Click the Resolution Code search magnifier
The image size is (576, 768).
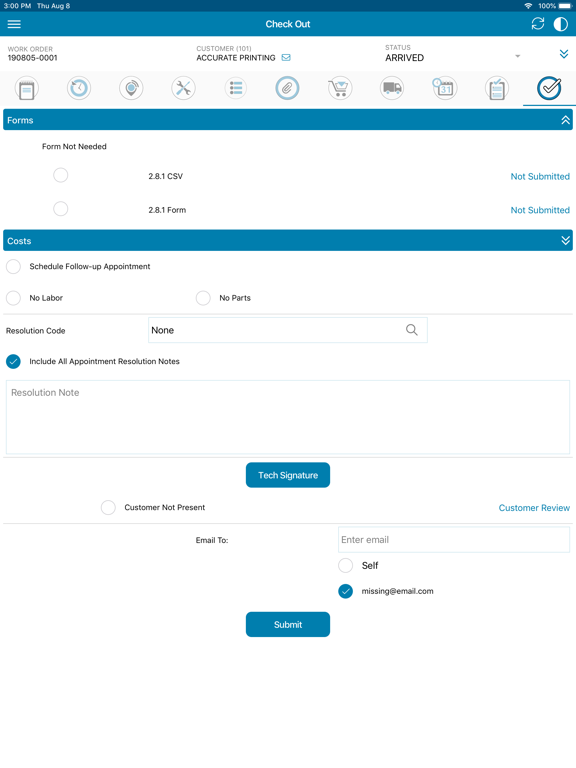(412, 330)
